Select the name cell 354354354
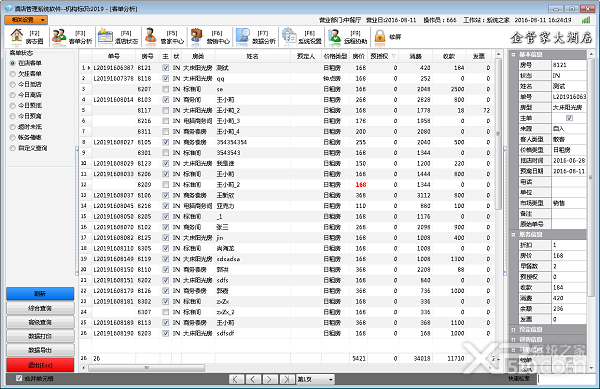 [252, 142]
